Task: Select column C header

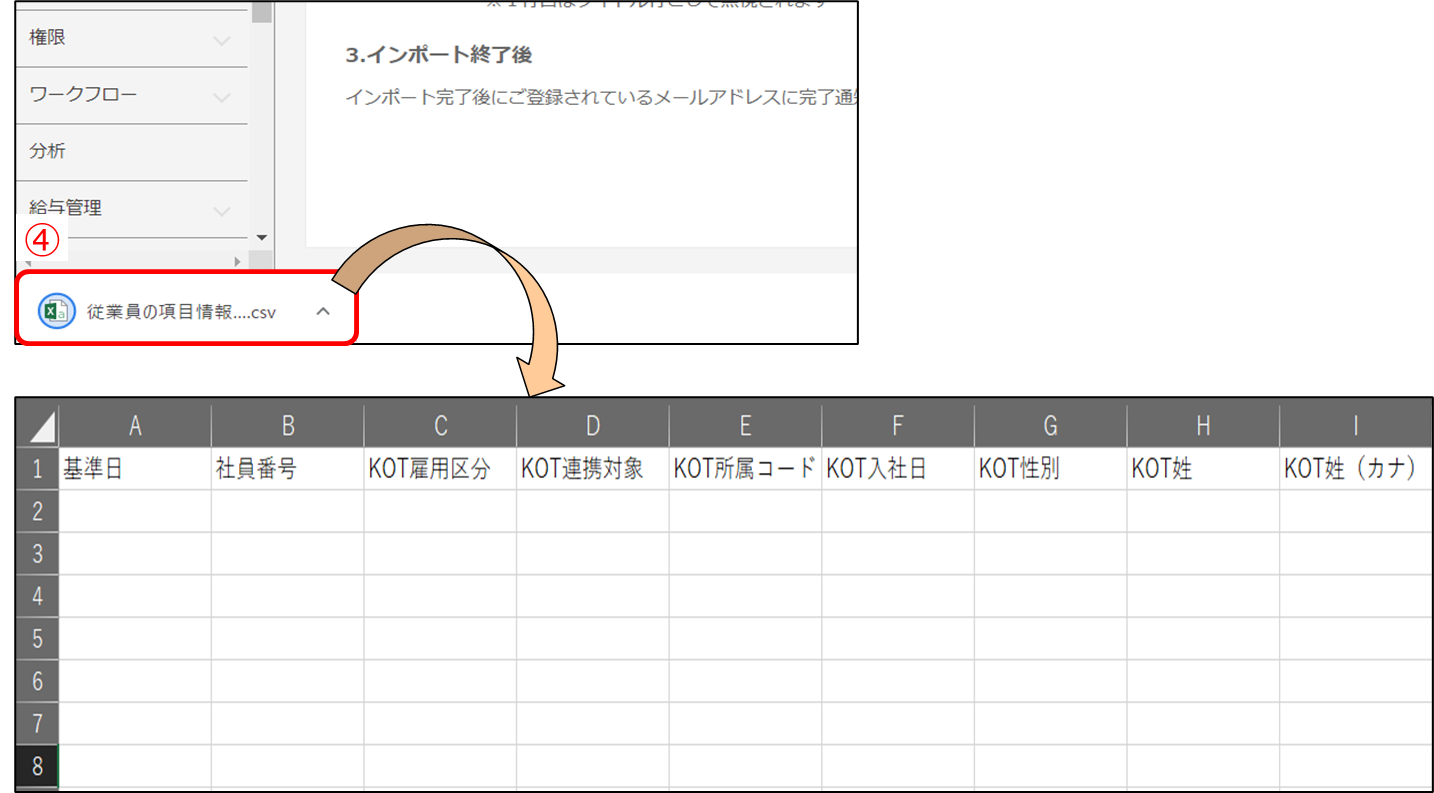Action: click(x=440, y=426)
